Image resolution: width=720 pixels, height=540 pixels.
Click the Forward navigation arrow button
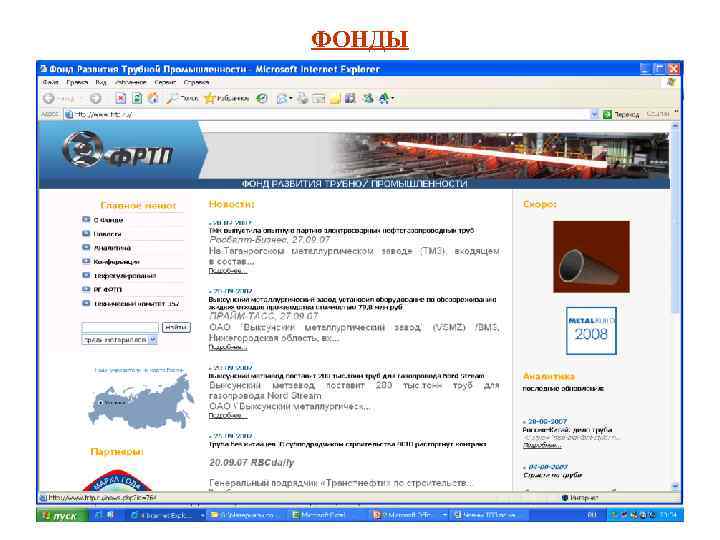96,98
